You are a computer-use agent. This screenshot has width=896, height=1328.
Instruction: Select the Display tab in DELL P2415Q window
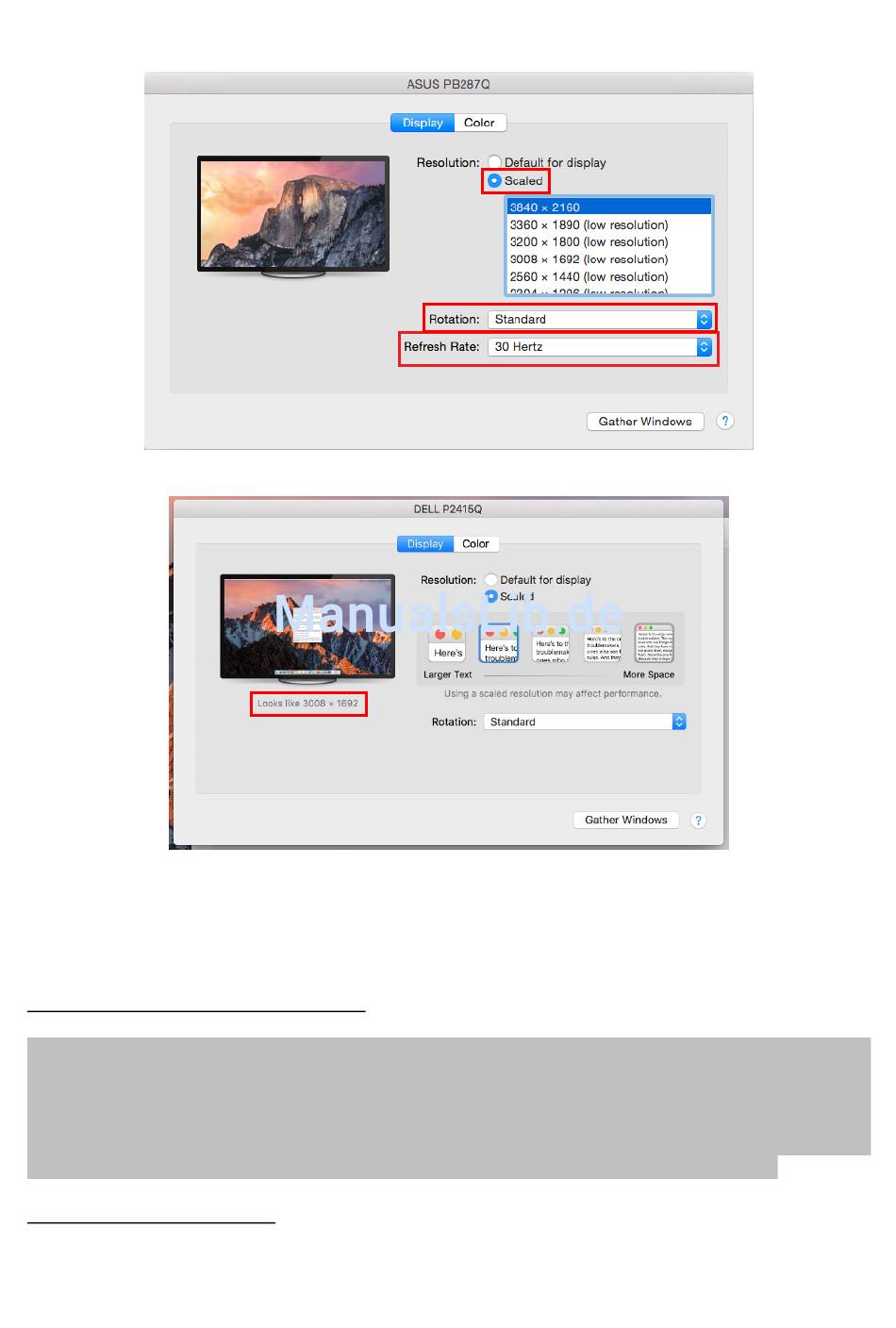pos(425,544)
